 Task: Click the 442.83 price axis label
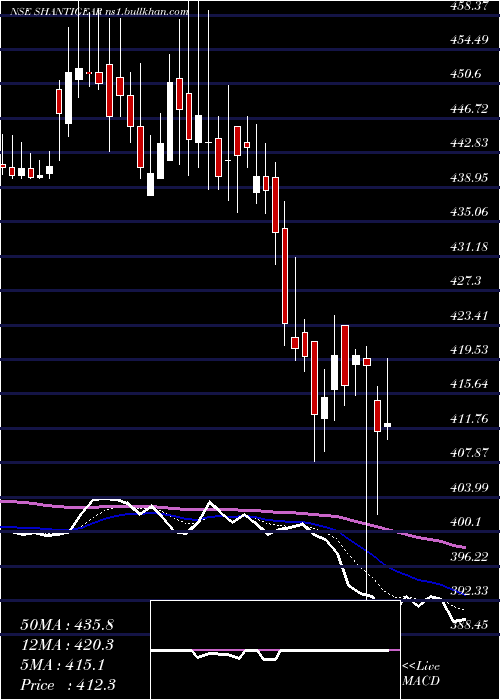469,143
